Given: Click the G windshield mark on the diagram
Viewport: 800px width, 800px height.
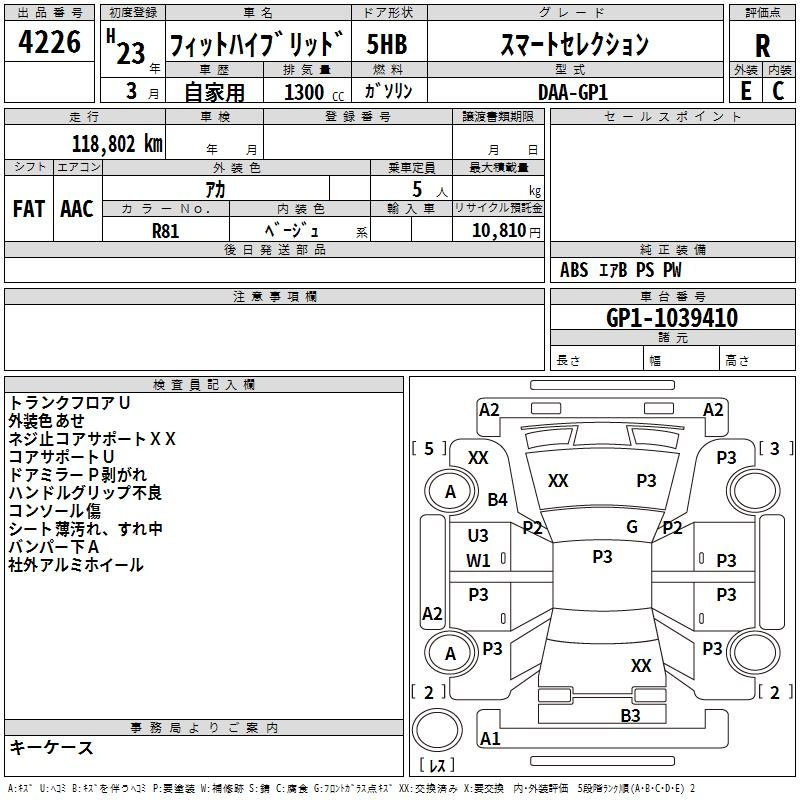Looking at the screenshot, I should pyautogui.click(x=632, y=527).
